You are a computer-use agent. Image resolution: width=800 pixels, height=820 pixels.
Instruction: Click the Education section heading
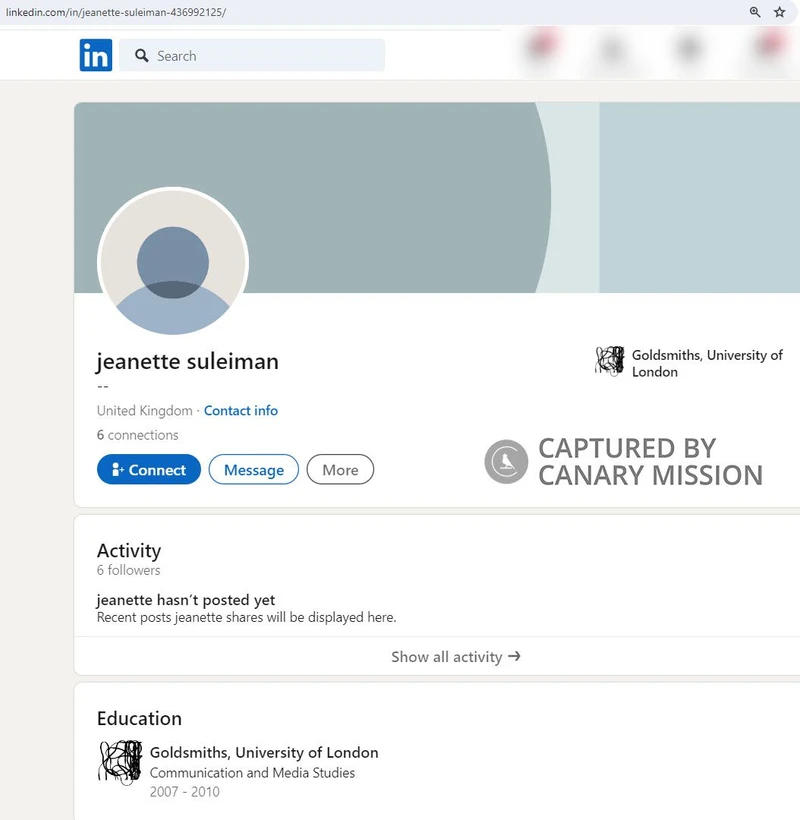(x=139, y=719)
